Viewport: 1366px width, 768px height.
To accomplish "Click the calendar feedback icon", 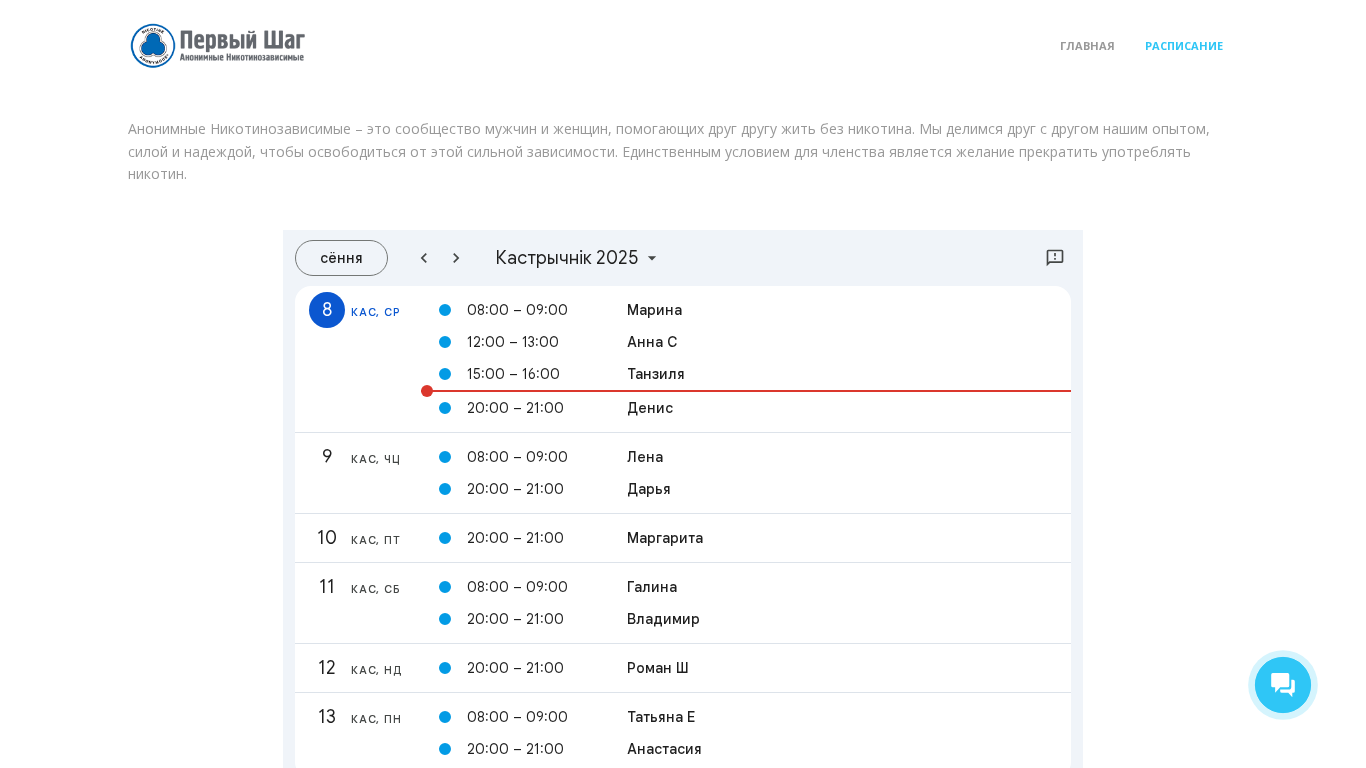I will coord(1054,258).
